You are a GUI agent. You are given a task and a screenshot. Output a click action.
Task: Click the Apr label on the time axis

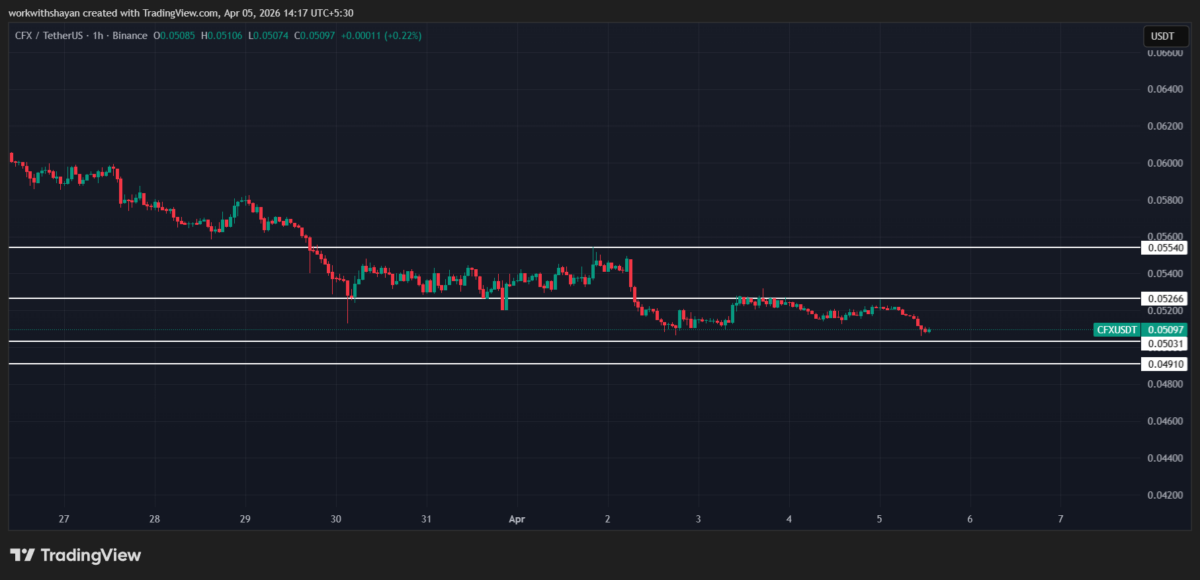coord(516,519)
